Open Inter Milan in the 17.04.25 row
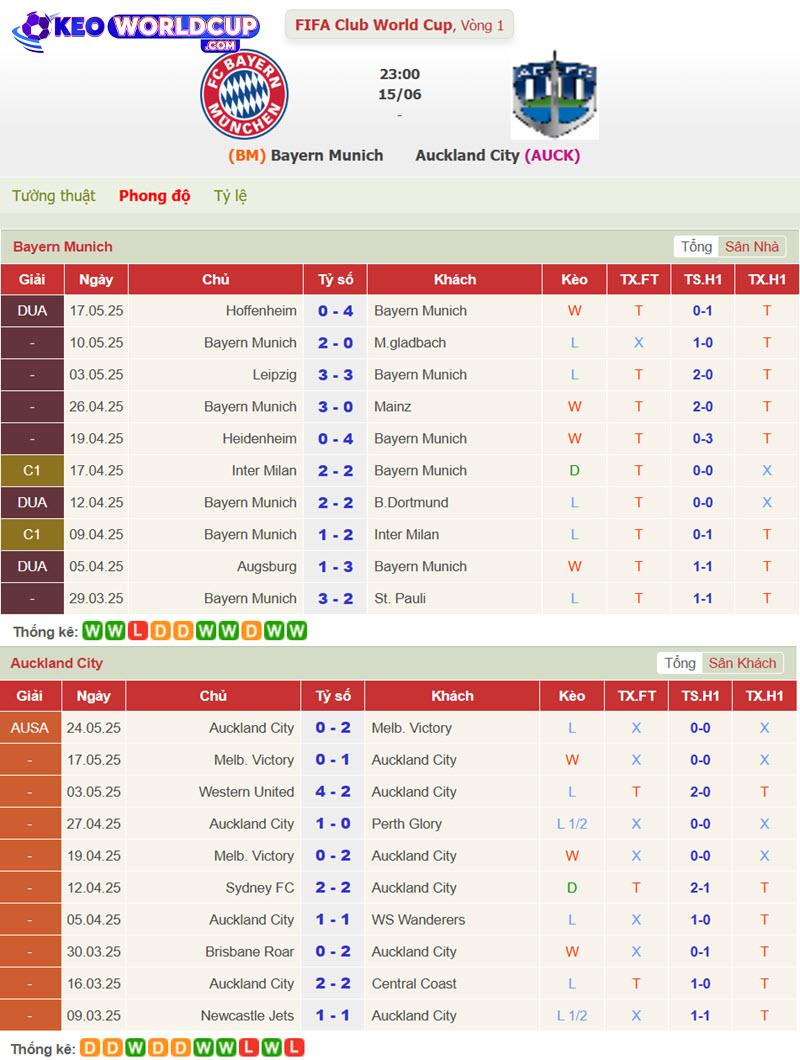Image resolution: width=800 pixels, height=1060 pixels. point(264,471)
